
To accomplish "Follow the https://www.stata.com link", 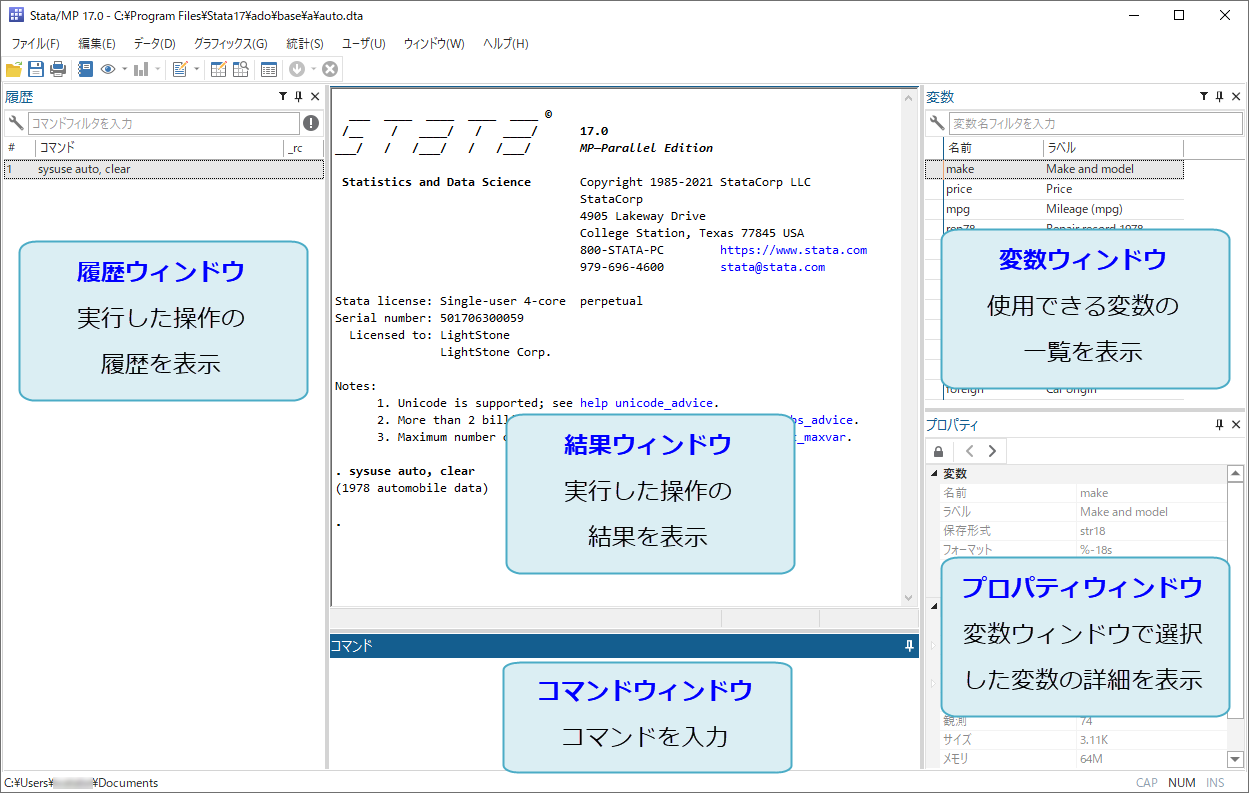I will (x=793, y=250).
